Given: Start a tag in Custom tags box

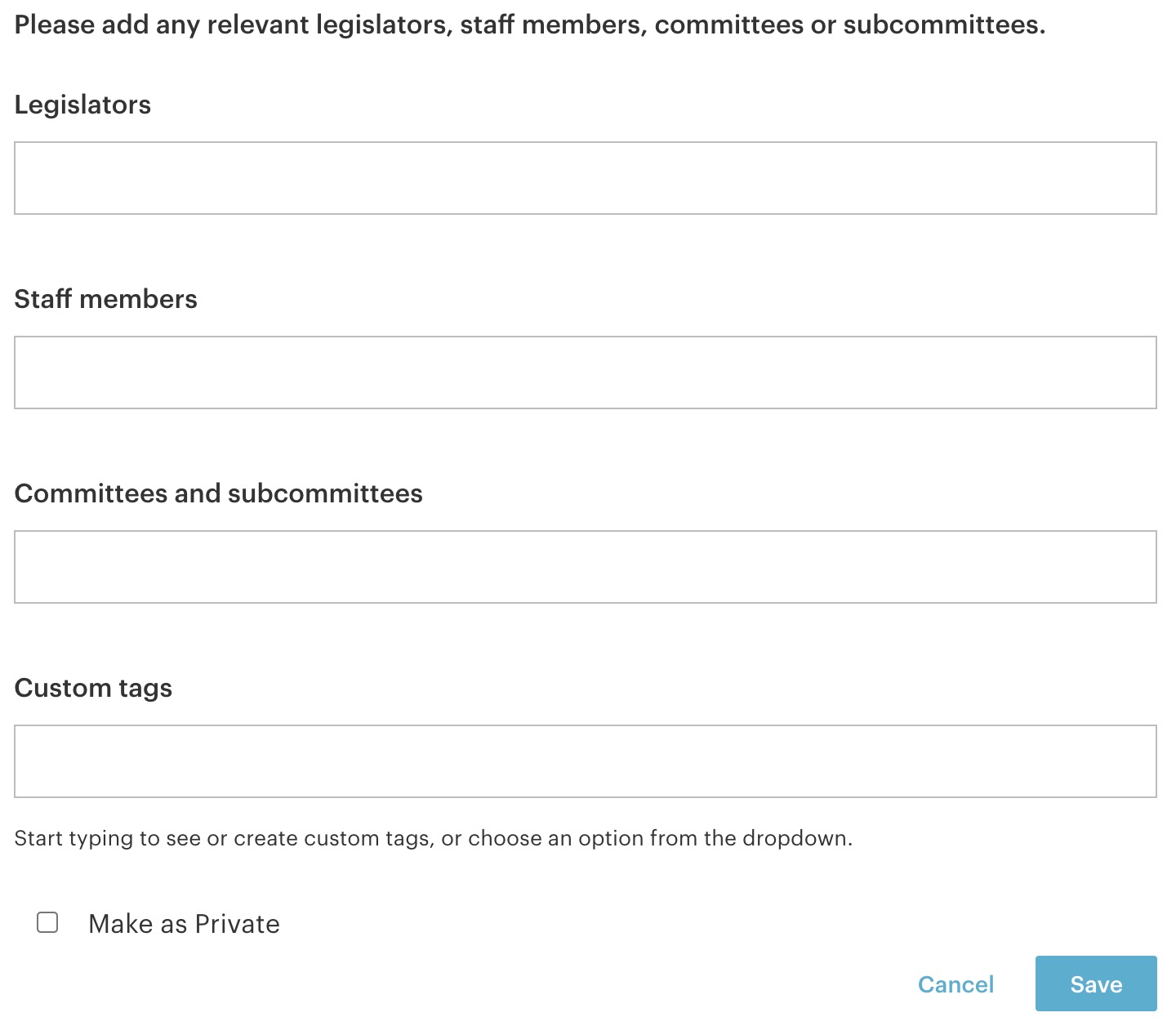Looking at the screenshot, I should [585, 761].
